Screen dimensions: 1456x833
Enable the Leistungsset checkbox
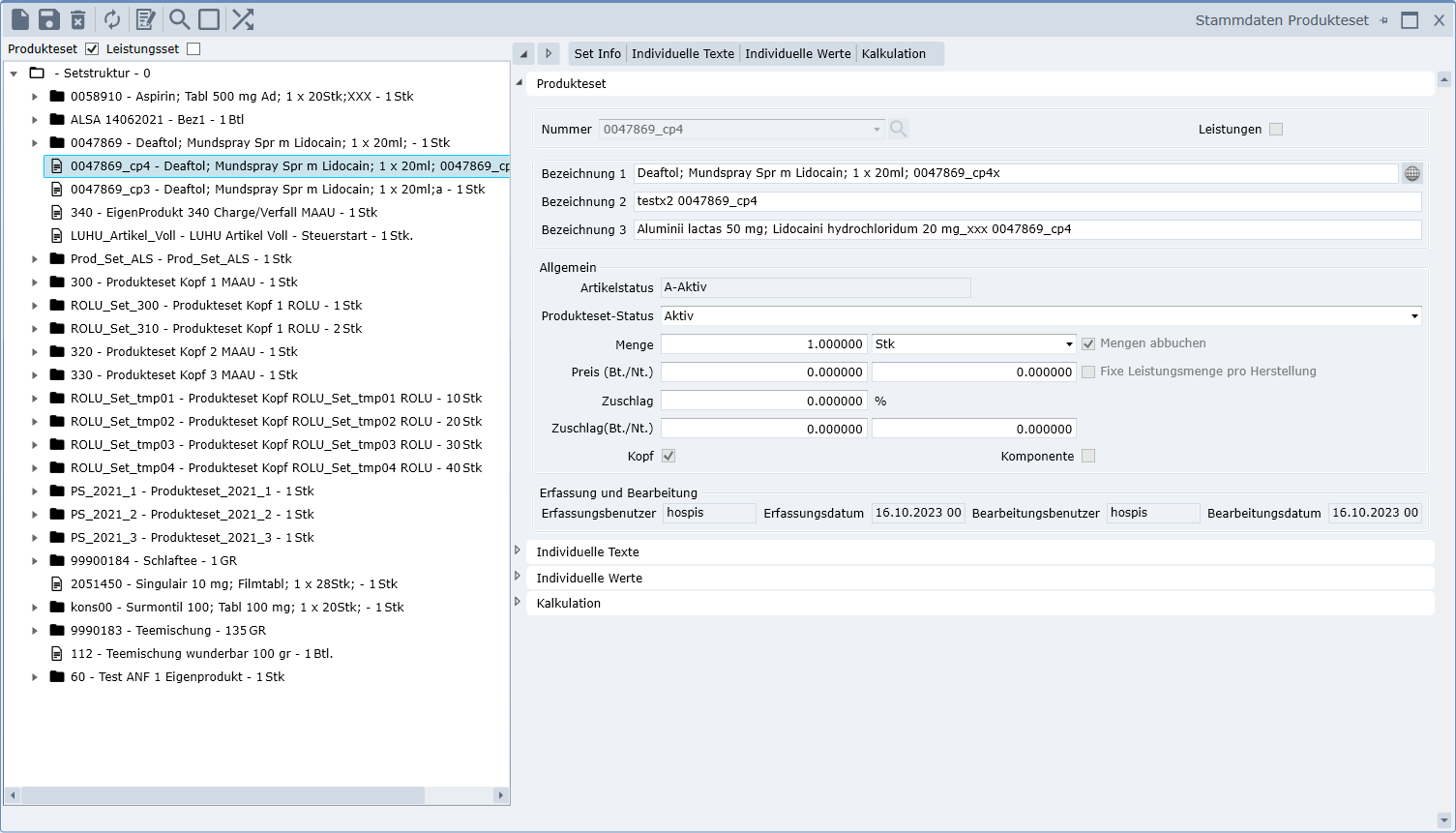pos(193,48)
